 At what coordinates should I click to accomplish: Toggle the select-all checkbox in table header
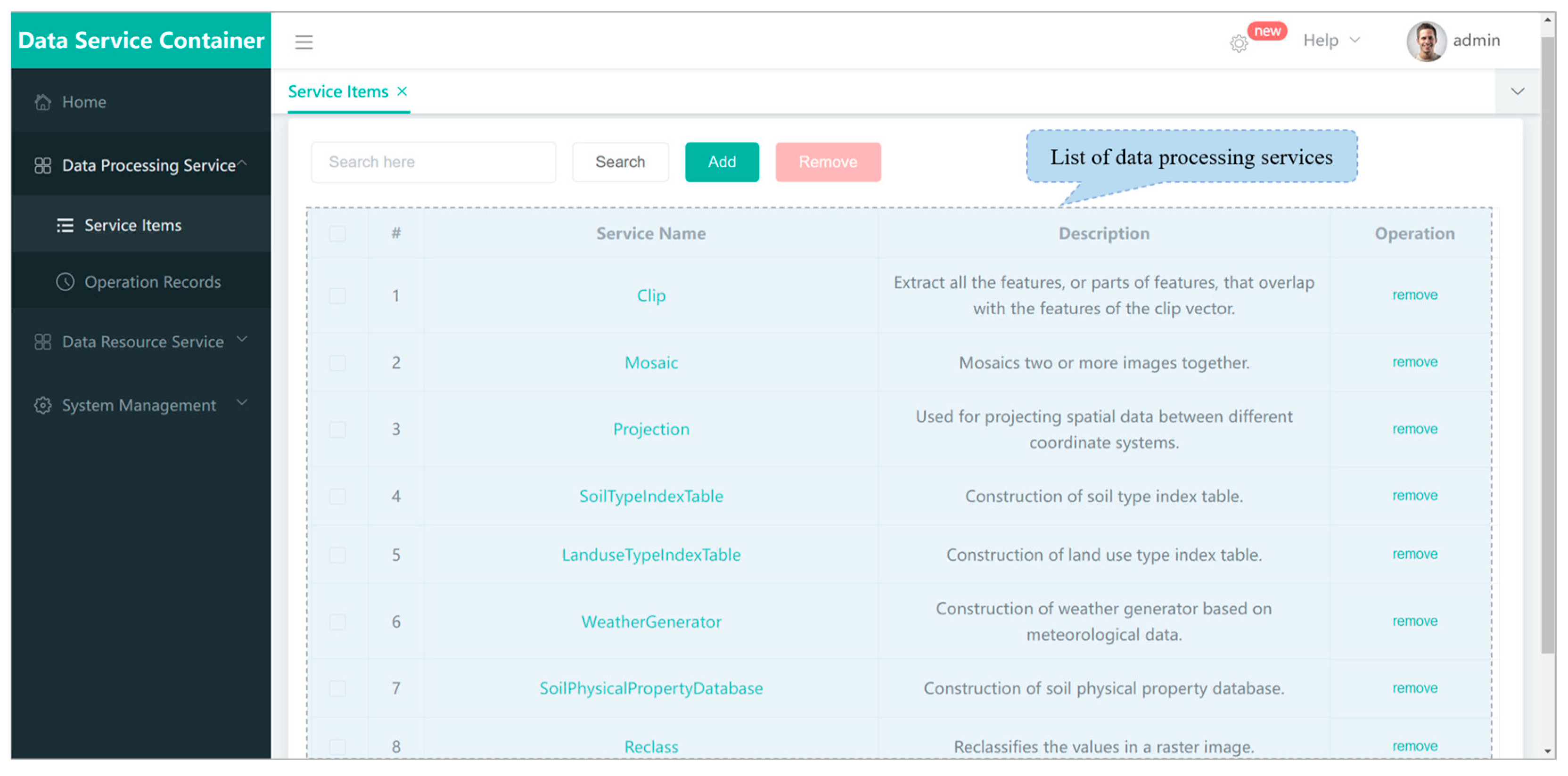tap(337, 234)
